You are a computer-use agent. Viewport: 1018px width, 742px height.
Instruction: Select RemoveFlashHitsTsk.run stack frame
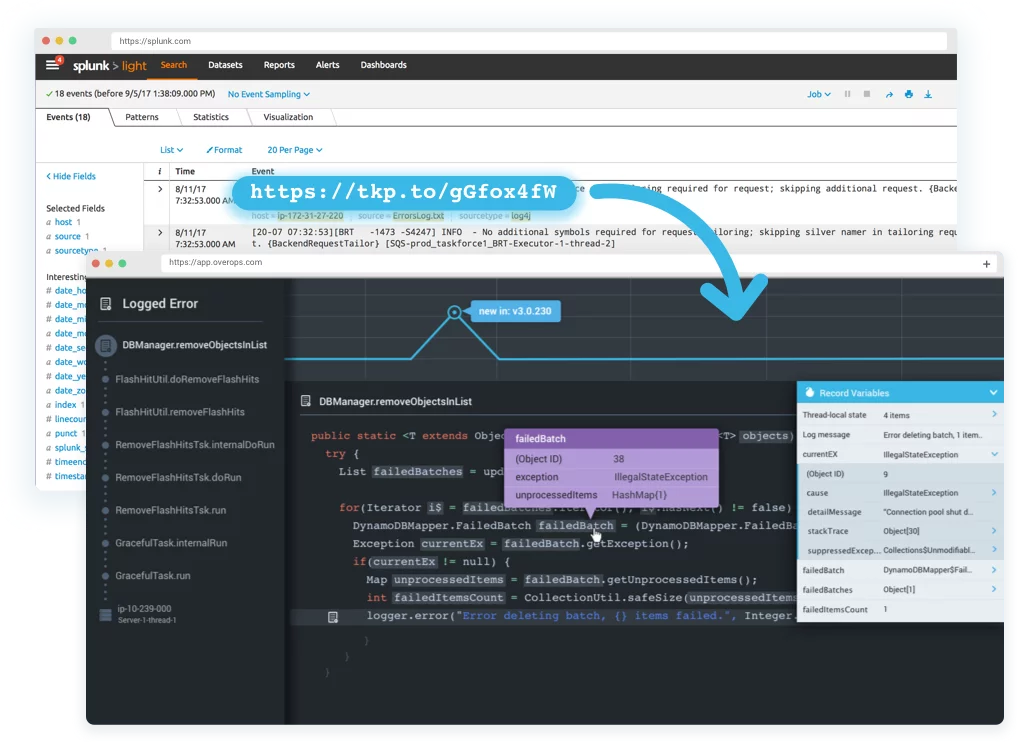(x=171, y=510)
